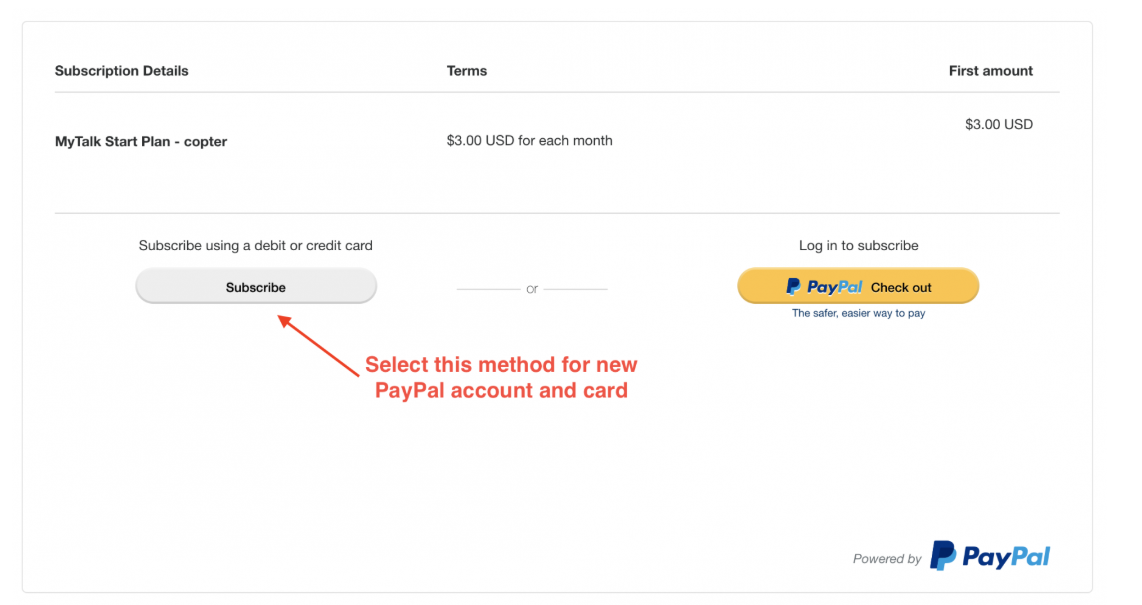Expand the Terms column header
Viewport: 1142px width, 605px height.
466,70
